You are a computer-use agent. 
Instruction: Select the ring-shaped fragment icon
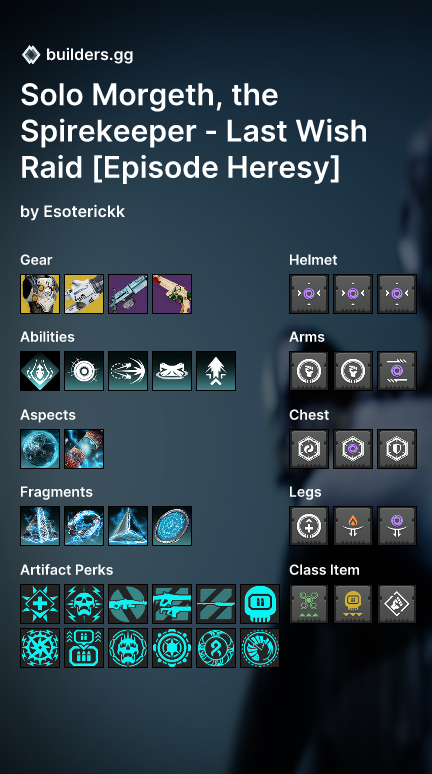(84, 526)
